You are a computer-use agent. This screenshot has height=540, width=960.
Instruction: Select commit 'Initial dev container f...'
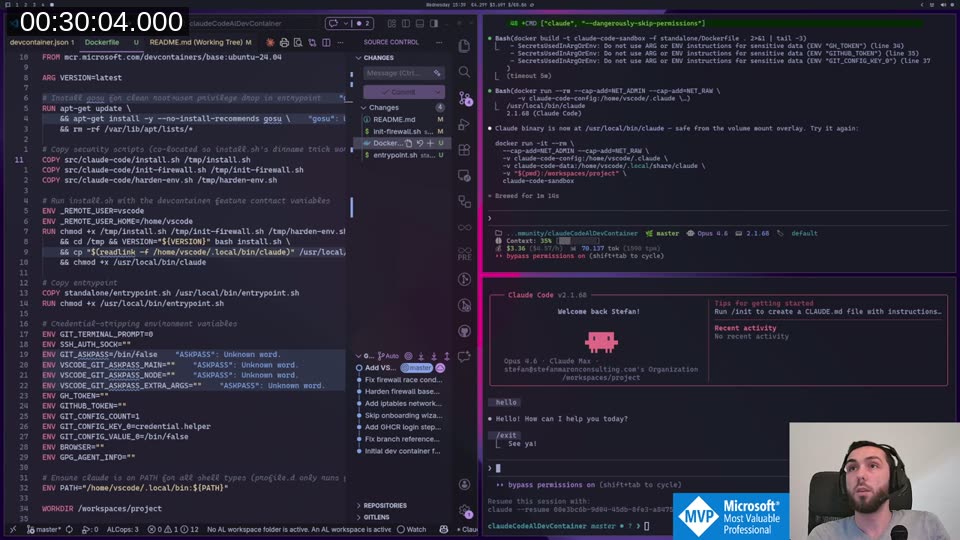tap(401, 451)
